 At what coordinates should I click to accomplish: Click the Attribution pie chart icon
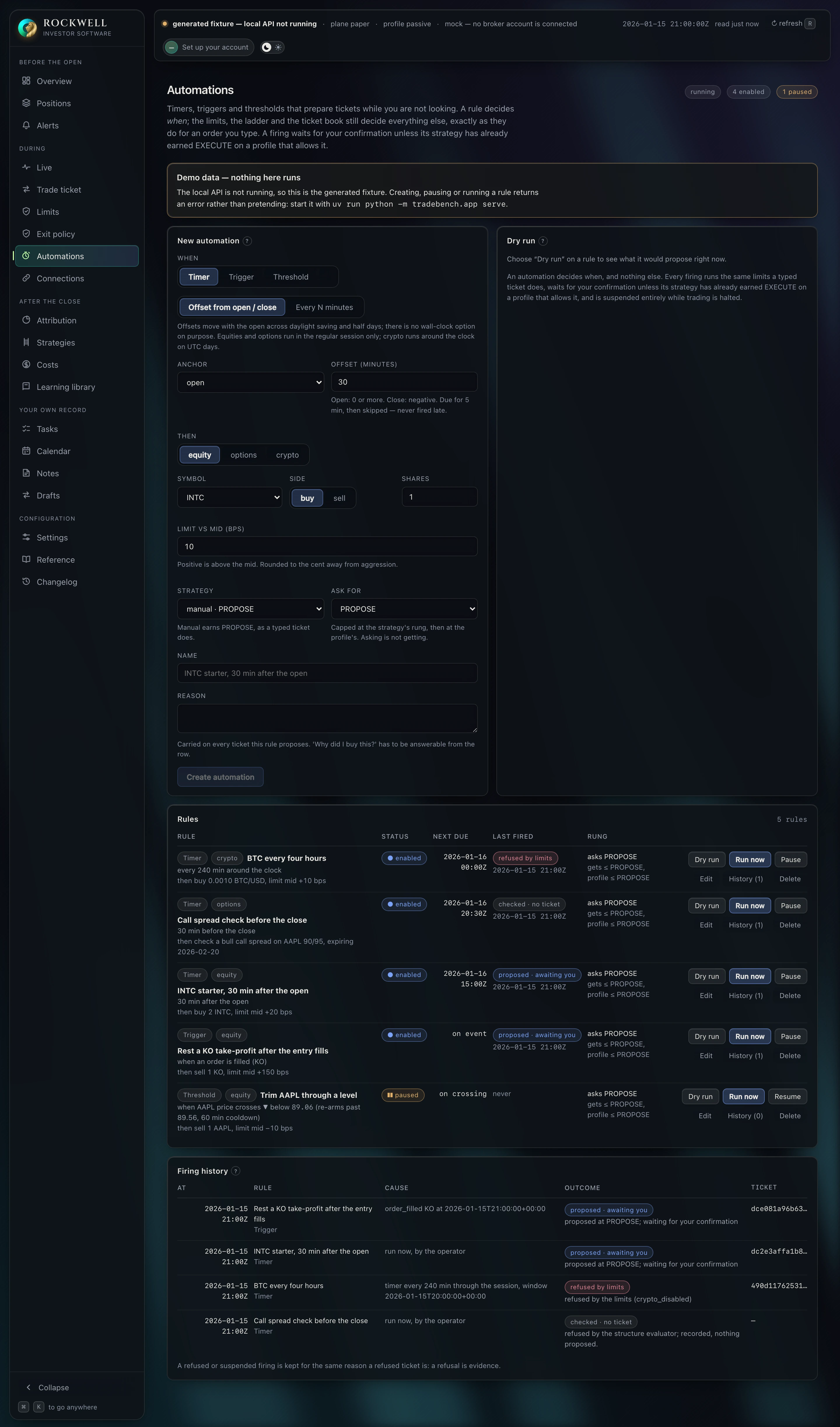pyautogui.click(x=26, y=320)
